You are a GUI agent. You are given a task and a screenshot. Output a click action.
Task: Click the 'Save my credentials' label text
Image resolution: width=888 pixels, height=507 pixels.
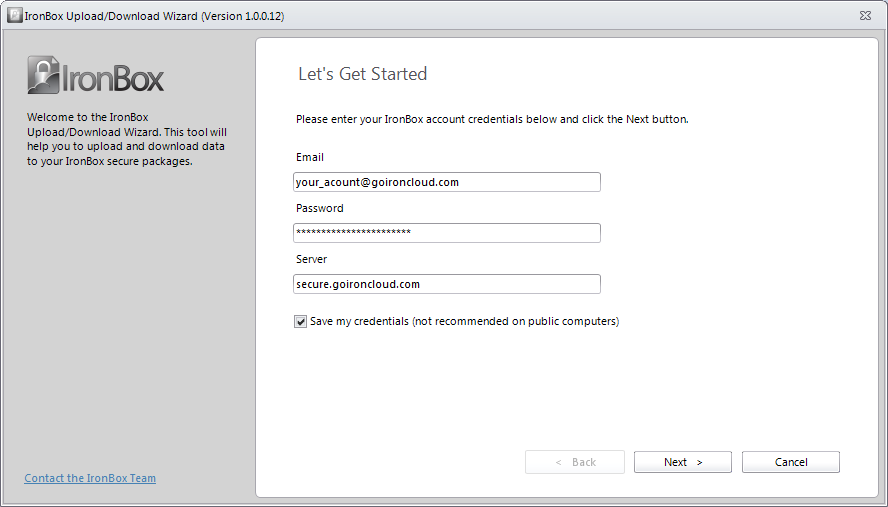pyautogui.click(x=464, y=322)
